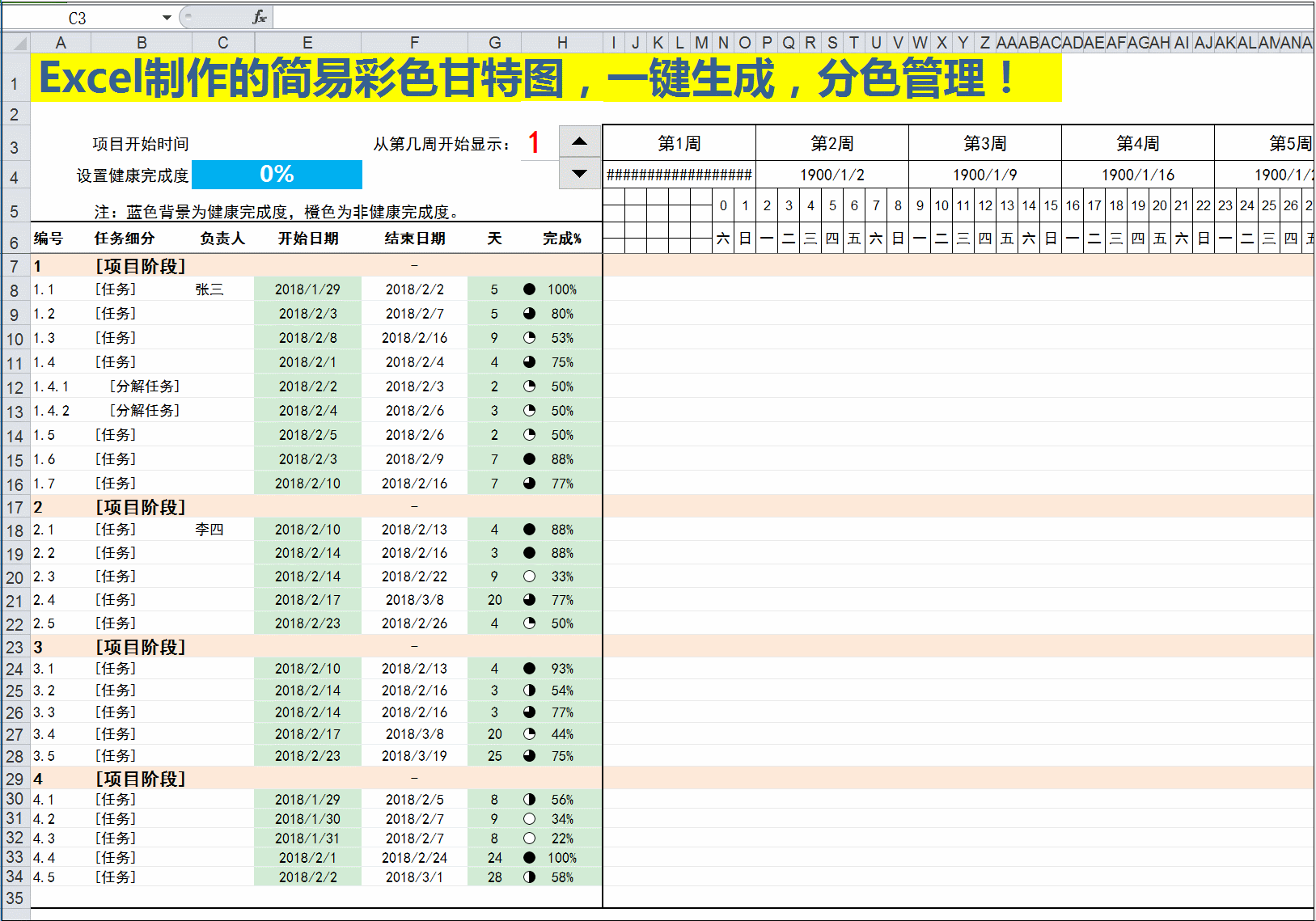Select column H header

tap(562, 43)
